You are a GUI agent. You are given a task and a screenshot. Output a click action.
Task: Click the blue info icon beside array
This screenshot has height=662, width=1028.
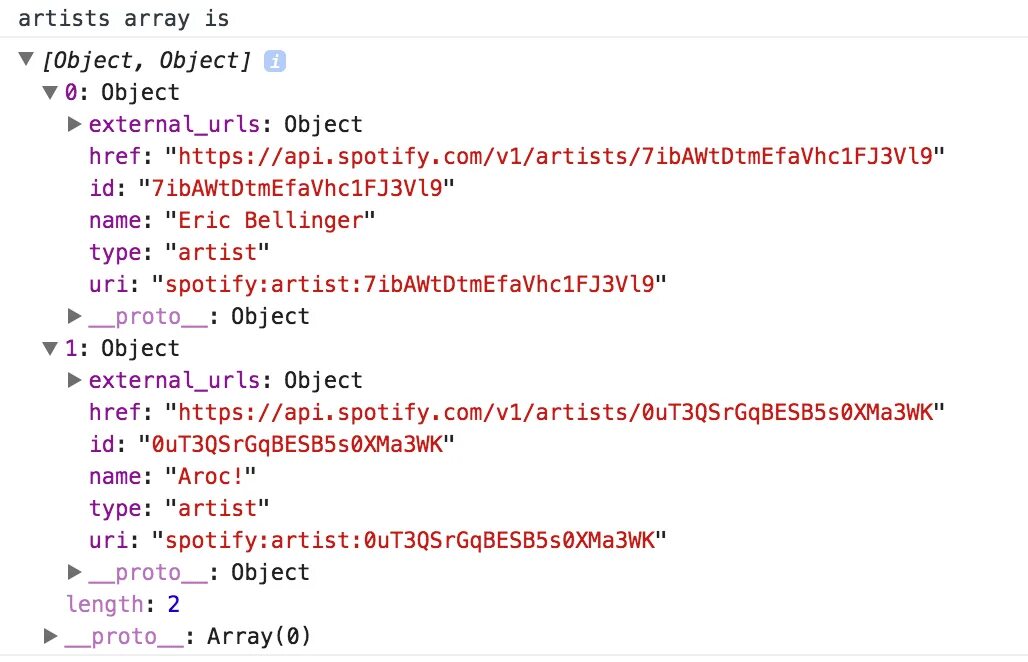pyautogui.click(x=275, y=61)
